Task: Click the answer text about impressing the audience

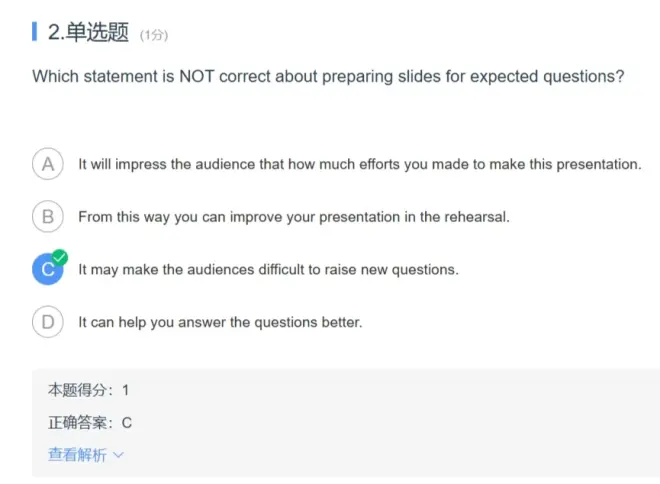Action: (359, 164)
